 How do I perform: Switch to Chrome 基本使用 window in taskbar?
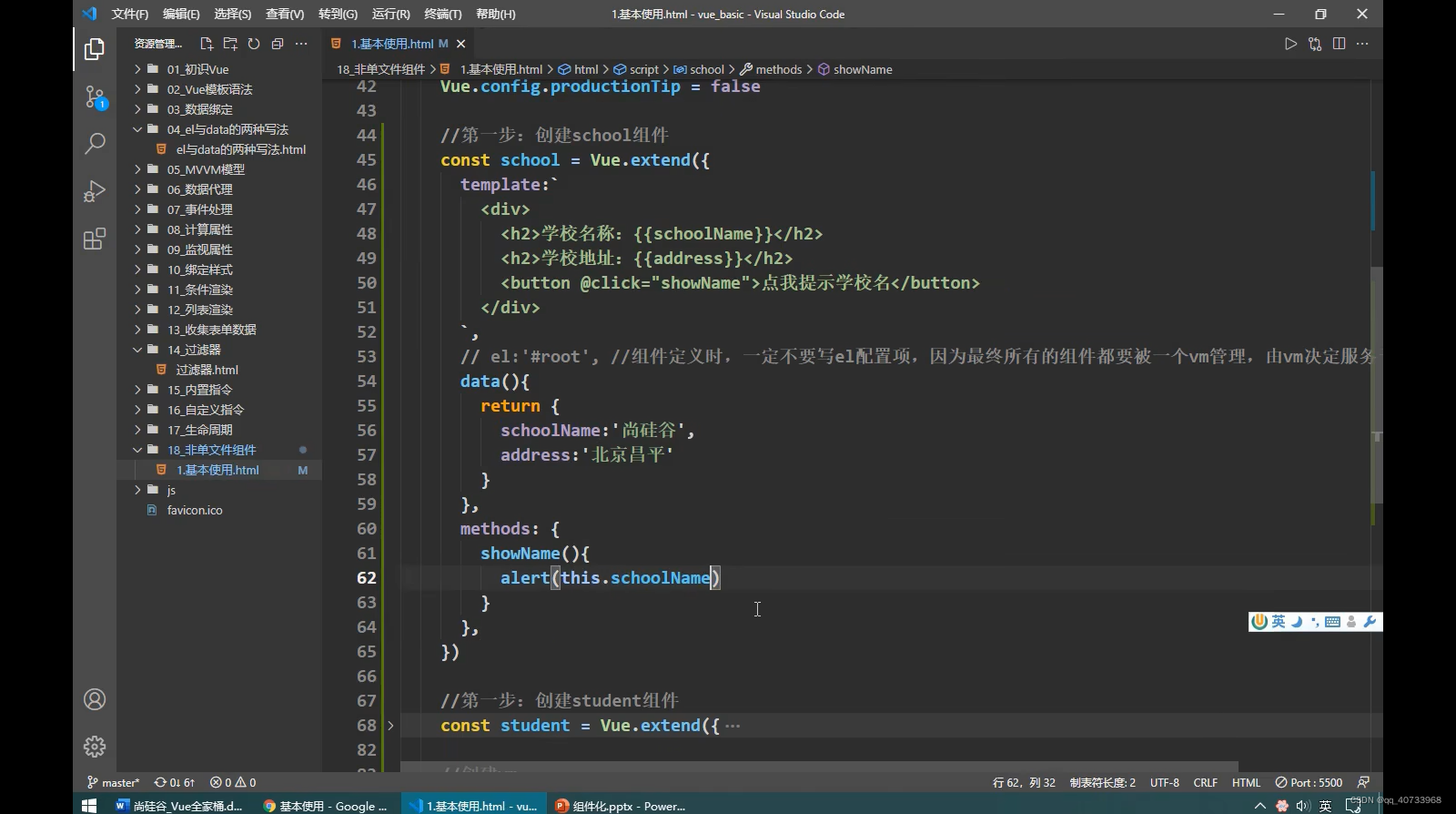coord(326,806)
